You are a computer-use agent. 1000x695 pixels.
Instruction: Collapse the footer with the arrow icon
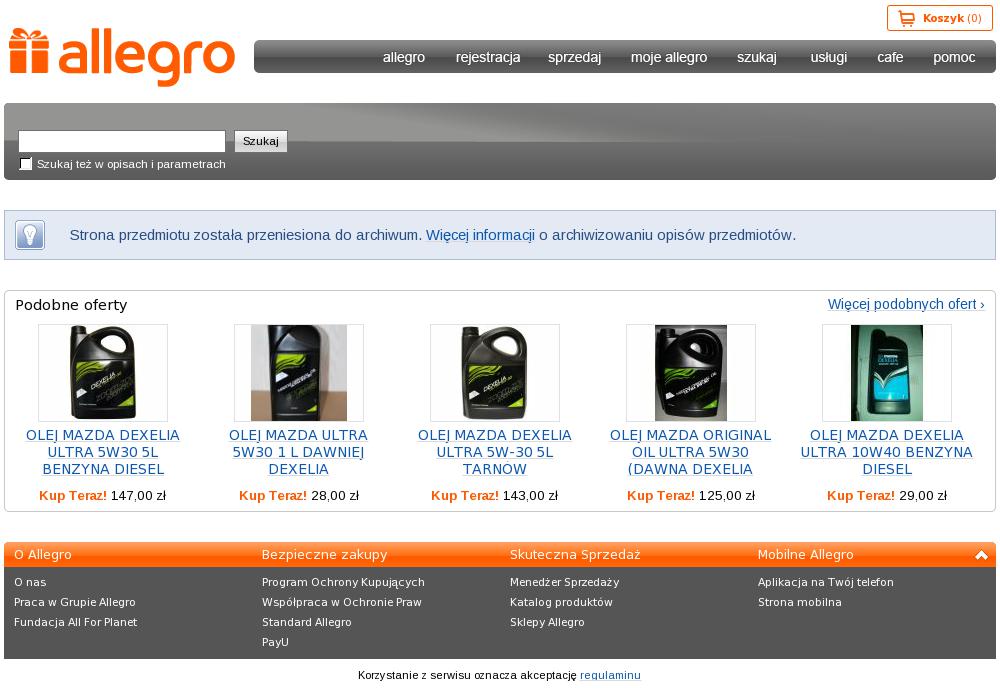(981, 555)
